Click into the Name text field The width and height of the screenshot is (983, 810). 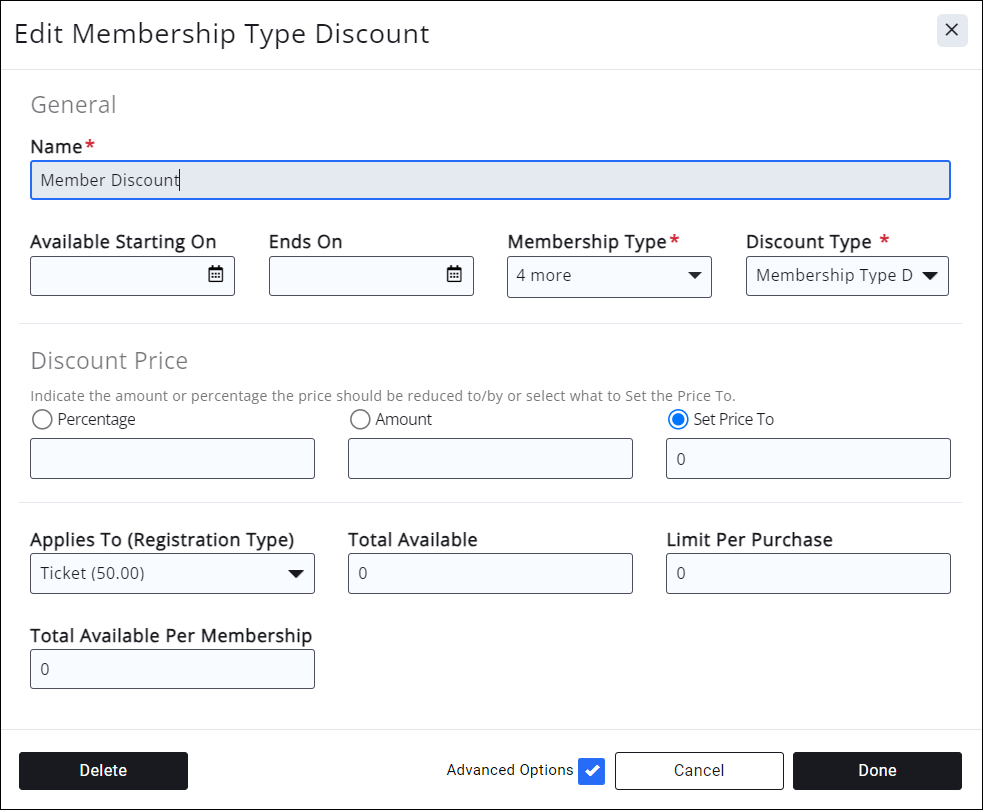490,181
